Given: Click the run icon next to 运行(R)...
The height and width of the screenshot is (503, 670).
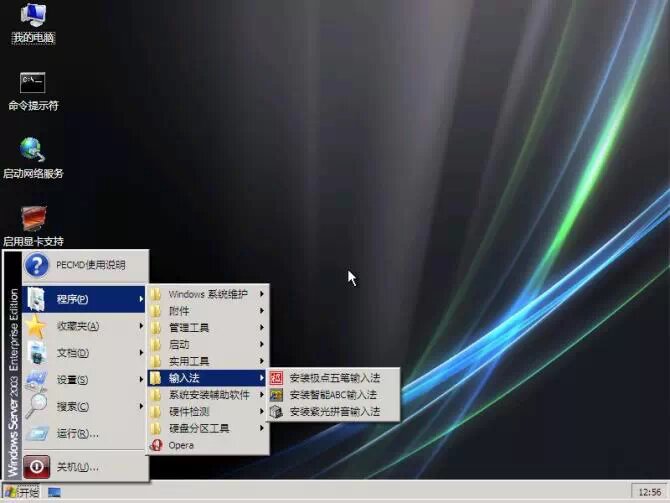Looking at the screenshot, I should 37,433.
